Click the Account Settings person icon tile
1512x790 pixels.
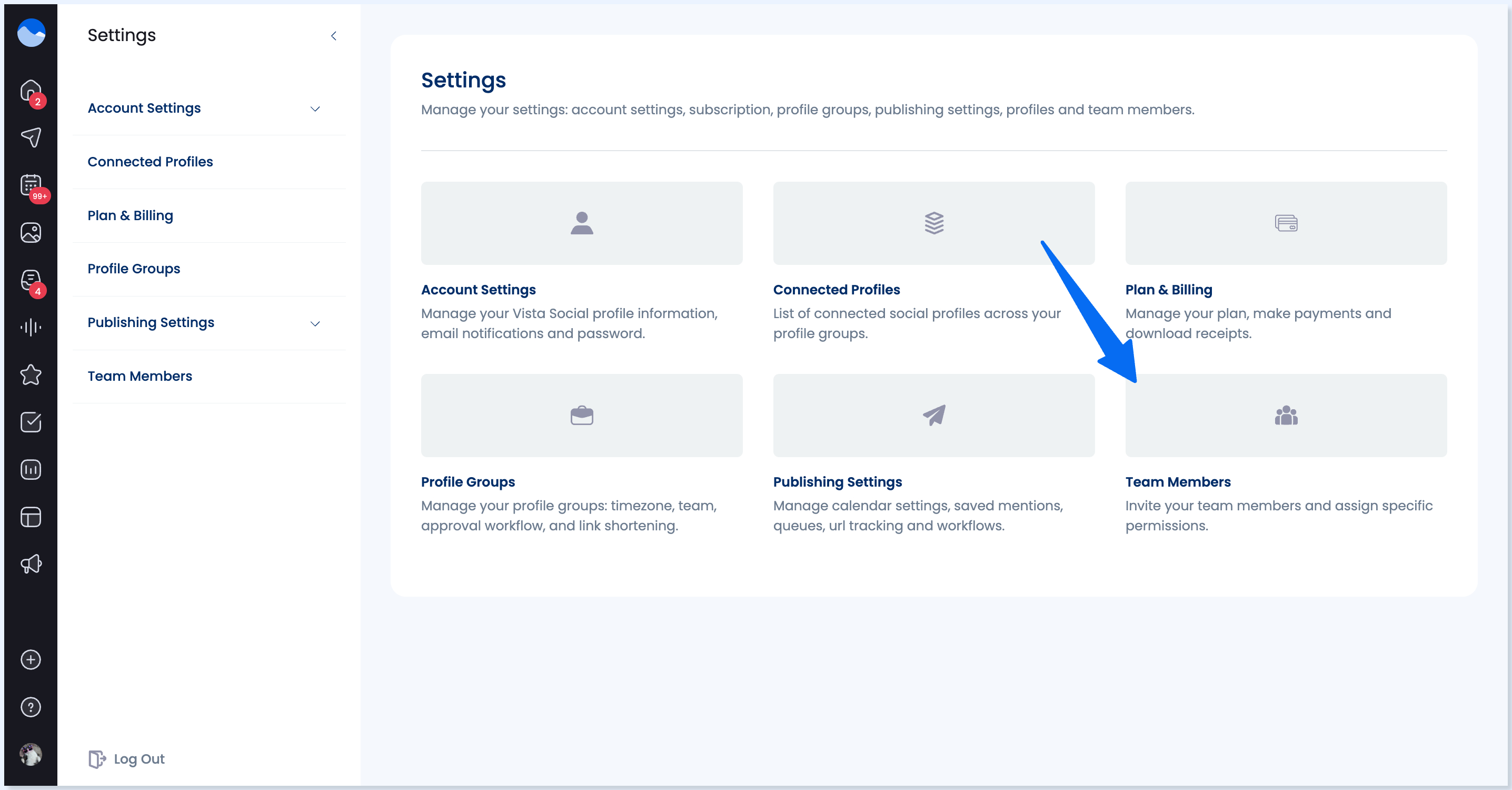pos(582,223)
